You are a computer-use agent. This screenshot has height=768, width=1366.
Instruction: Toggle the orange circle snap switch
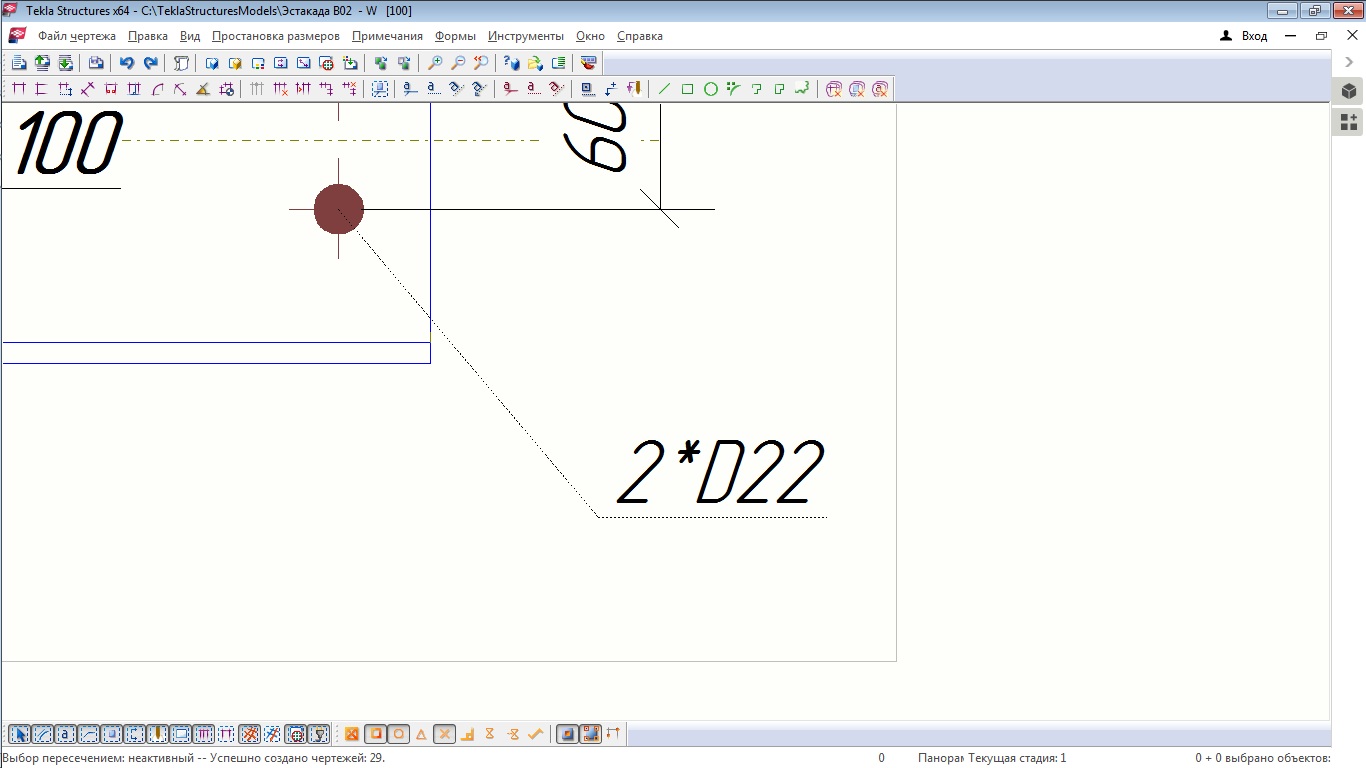[x=399, y=734]
